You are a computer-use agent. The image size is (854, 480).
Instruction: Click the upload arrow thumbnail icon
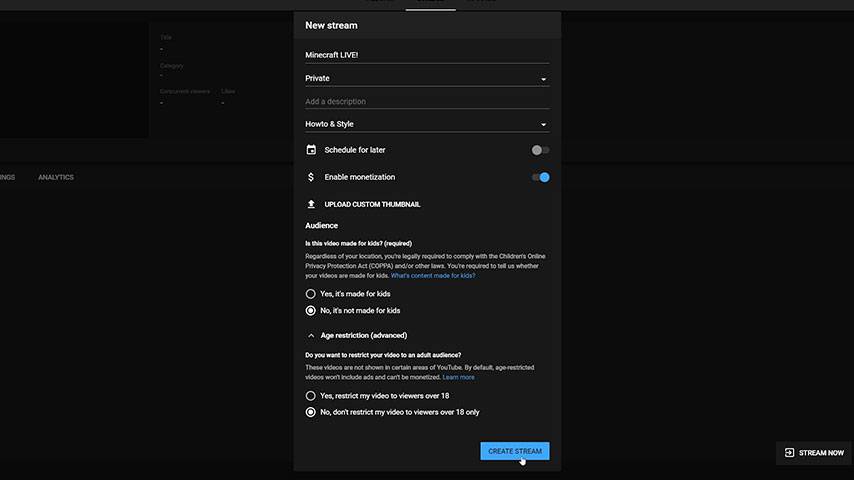tap(311, 204)
